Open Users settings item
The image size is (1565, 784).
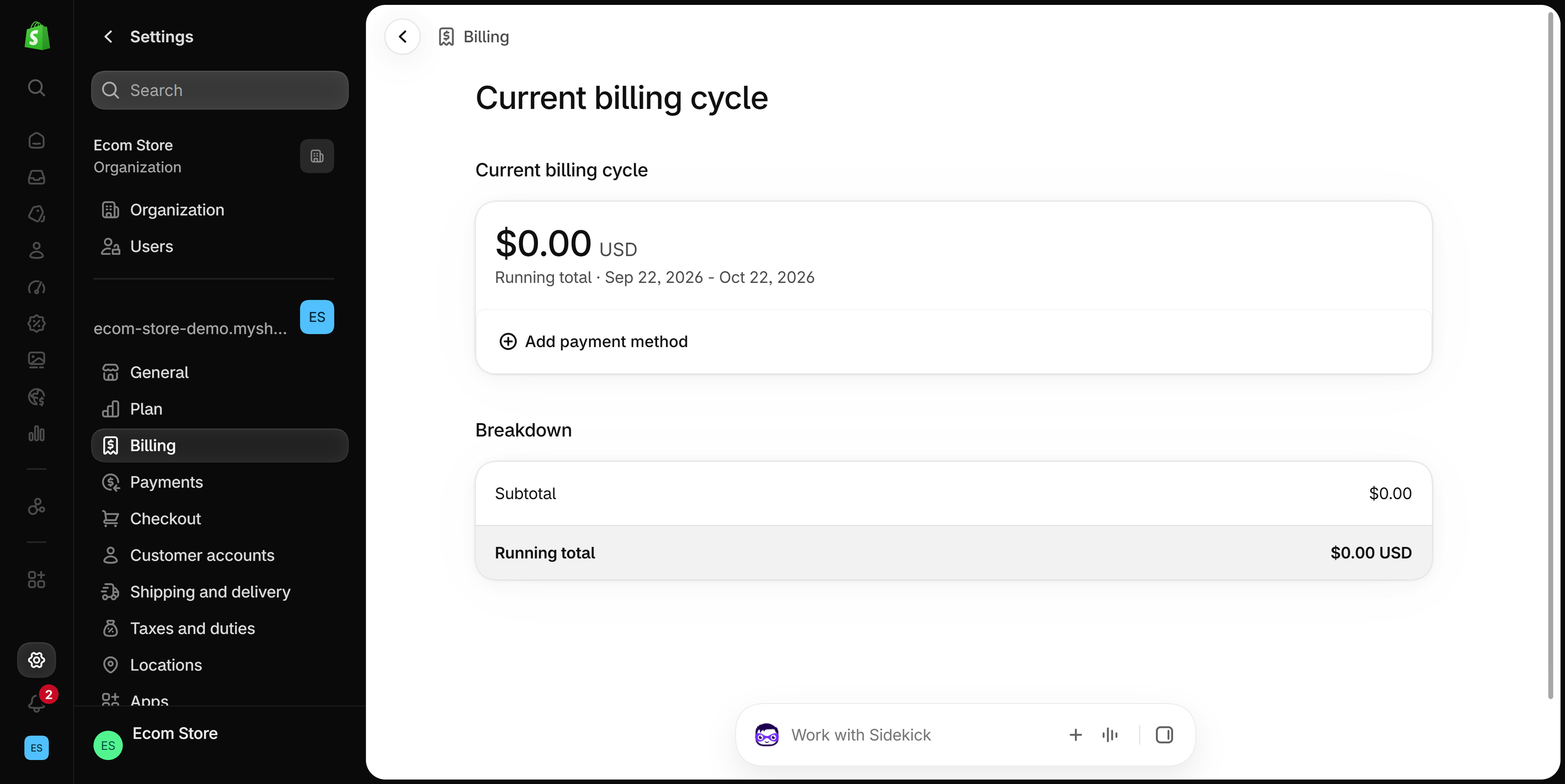tap(220, 246)
